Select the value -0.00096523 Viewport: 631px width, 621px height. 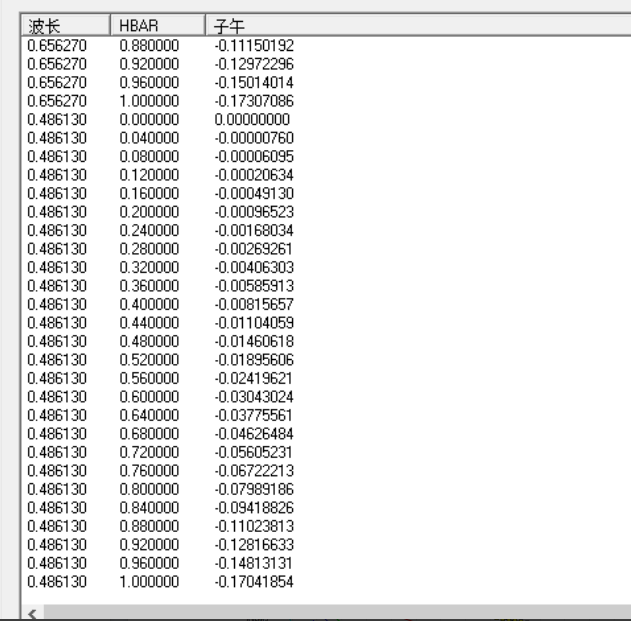click(254, 212)
